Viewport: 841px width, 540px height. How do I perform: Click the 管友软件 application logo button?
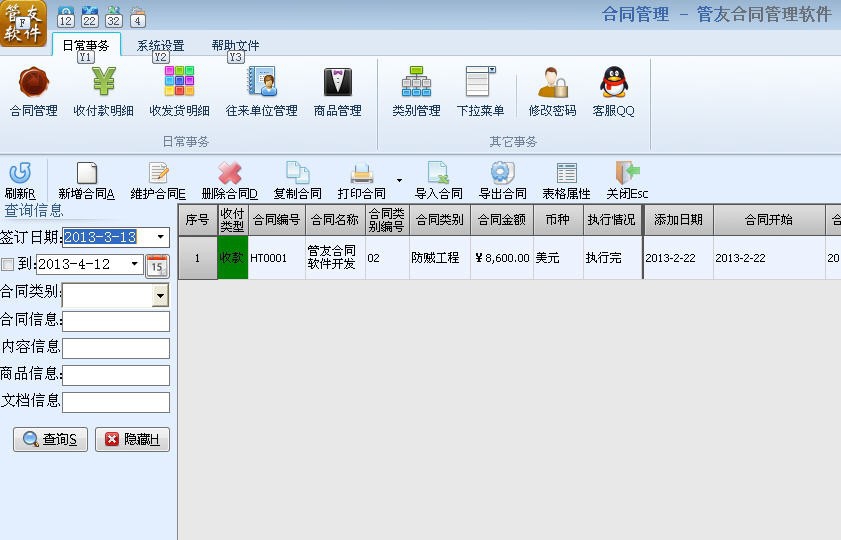(x=23, y=23)
